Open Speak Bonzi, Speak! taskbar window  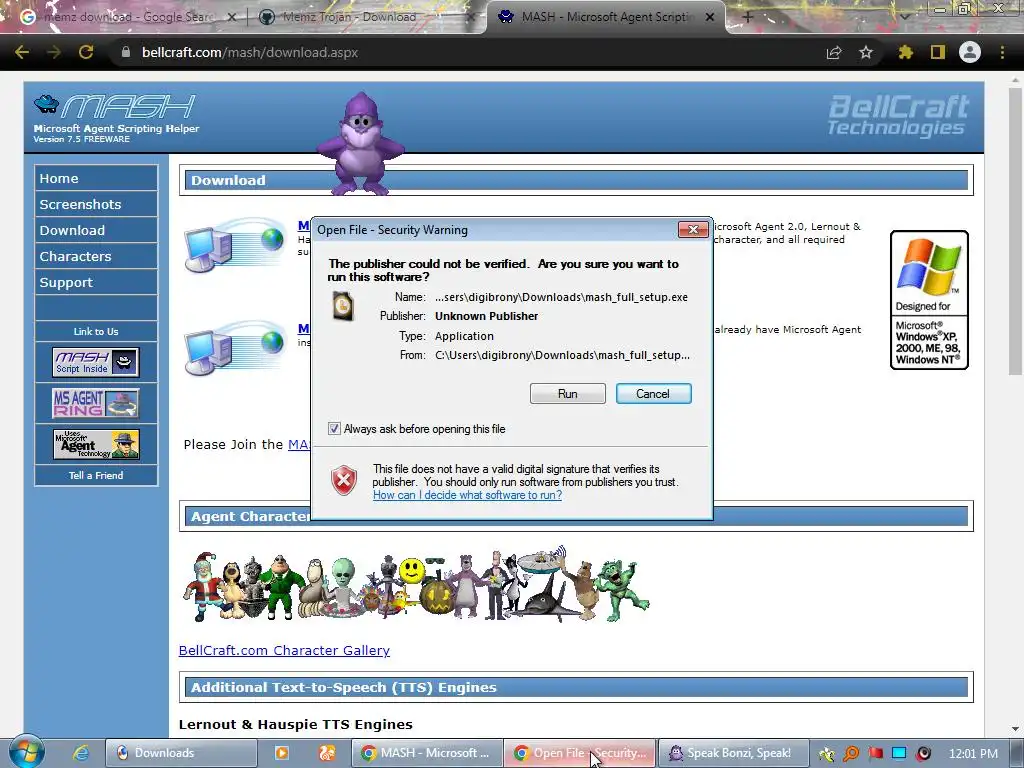coord(733,753)
